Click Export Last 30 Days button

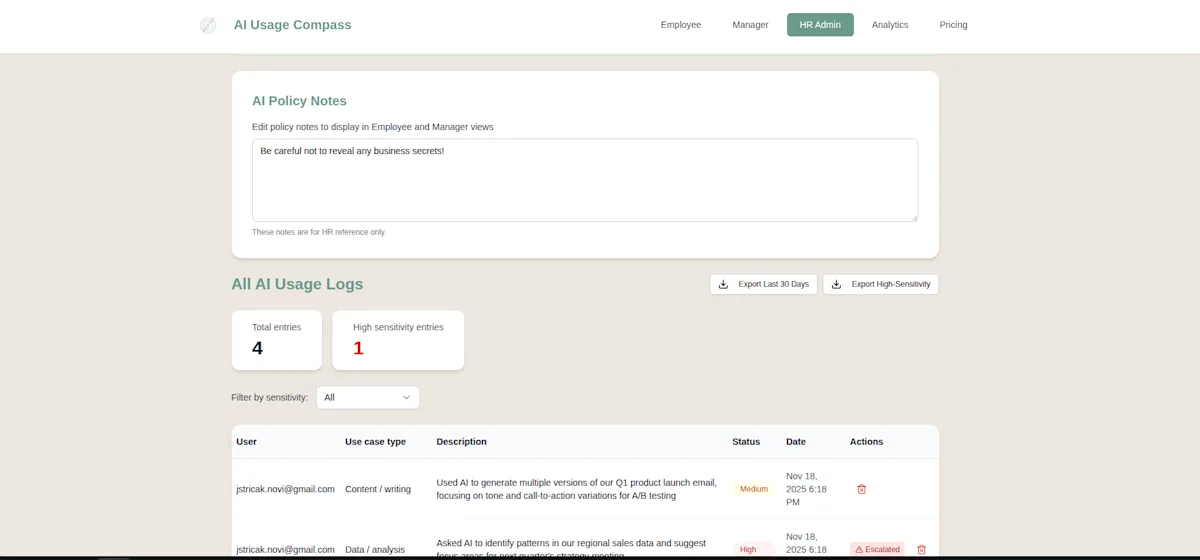click(763, 284)
